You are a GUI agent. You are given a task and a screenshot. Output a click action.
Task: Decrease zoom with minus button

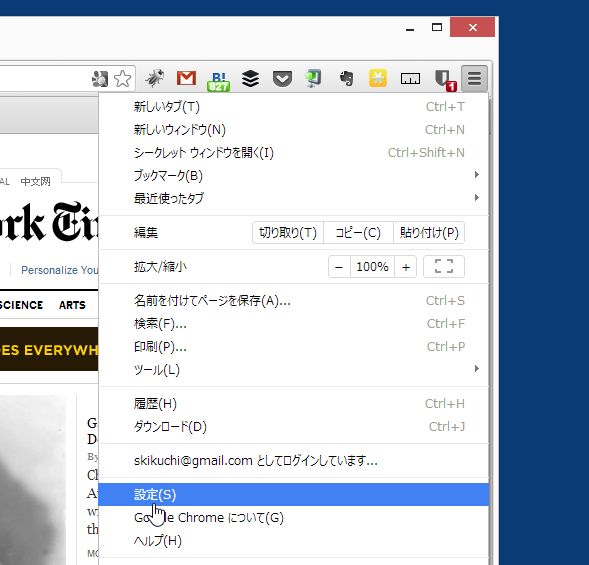coord(339,267)
